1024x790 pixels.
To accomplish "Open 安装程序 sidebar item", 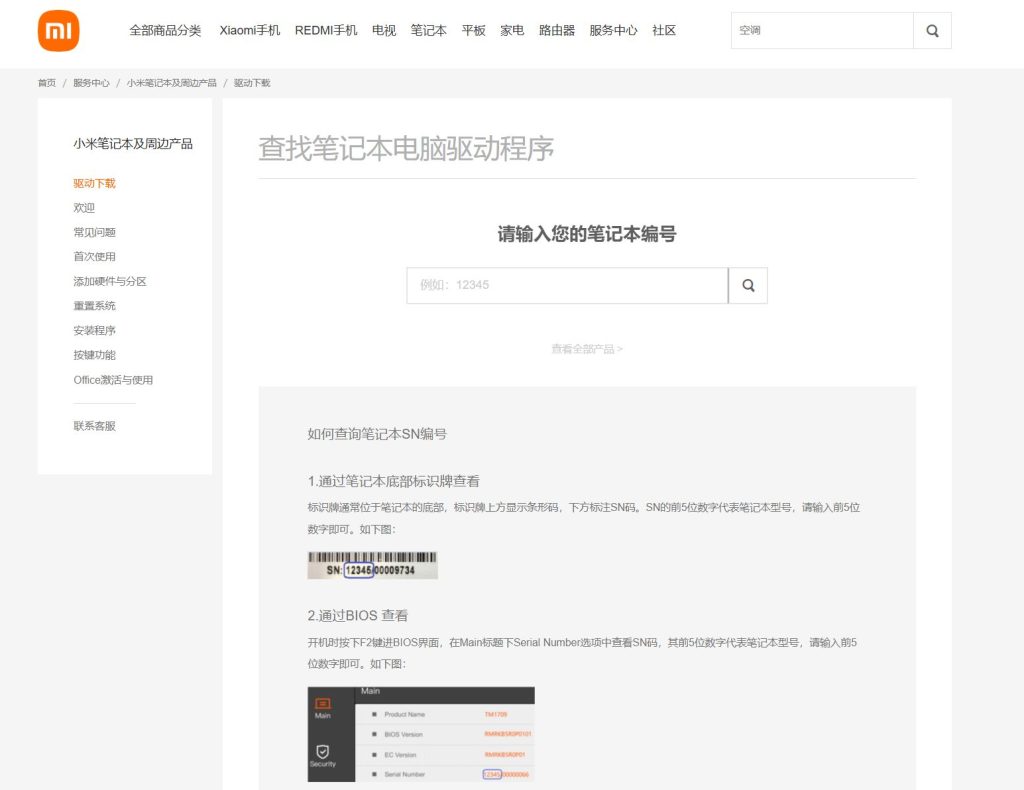I will tap(94, 330).
